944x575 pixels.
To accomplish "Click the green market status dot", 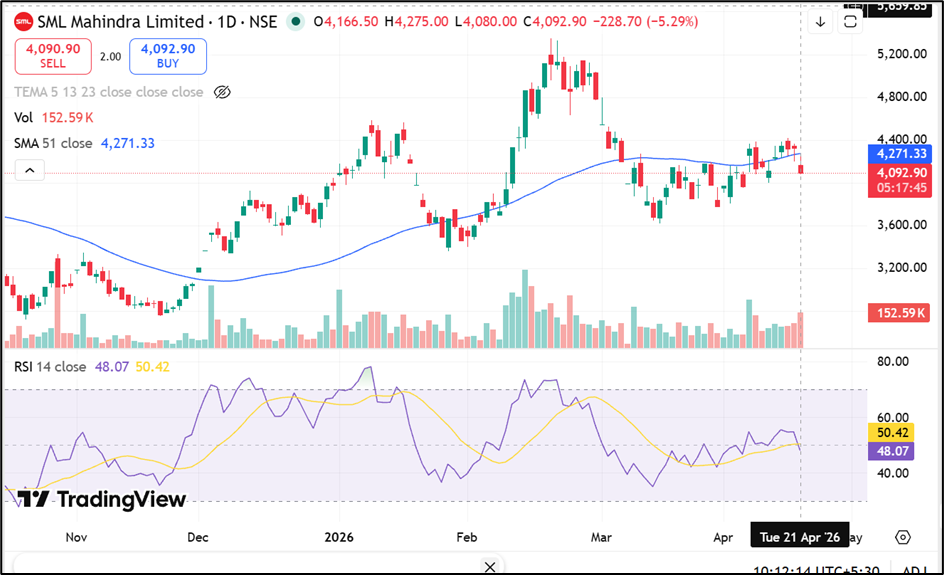I will click(295, 21).
